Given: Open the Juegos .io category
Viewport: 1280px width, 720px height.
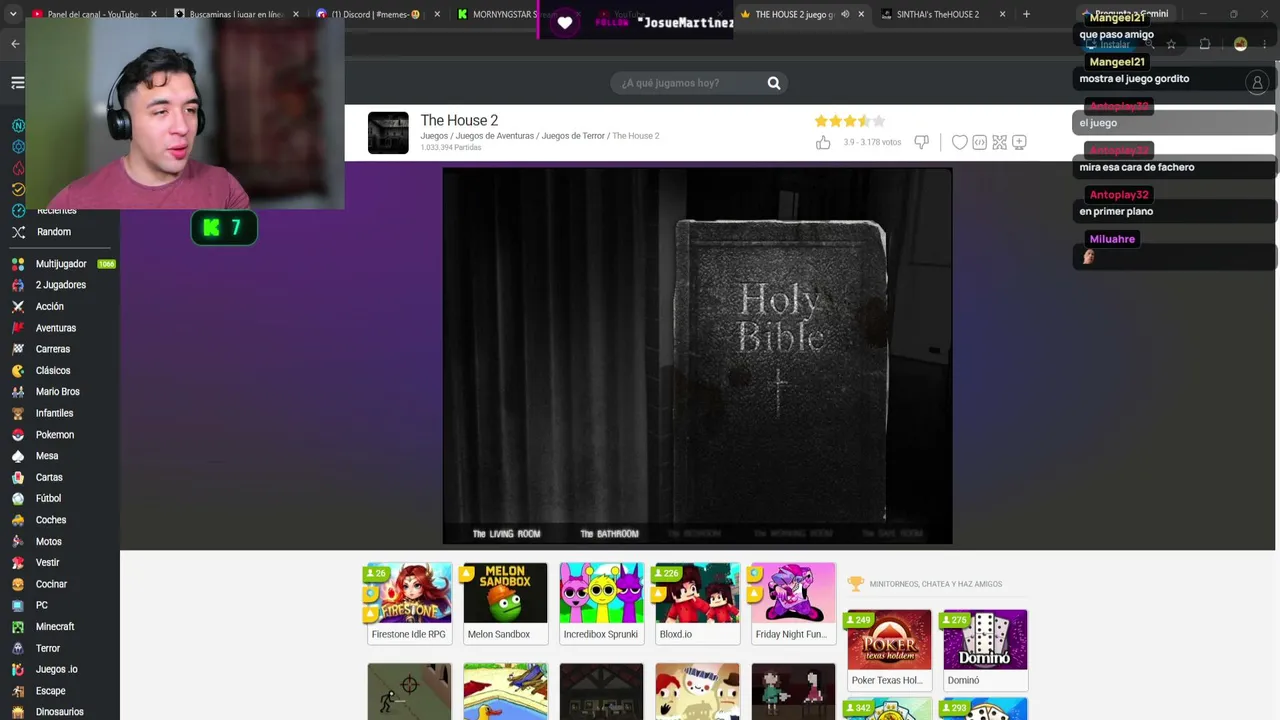Looking at the screenshot, I should pyautogui.click(x=56, y=669).
